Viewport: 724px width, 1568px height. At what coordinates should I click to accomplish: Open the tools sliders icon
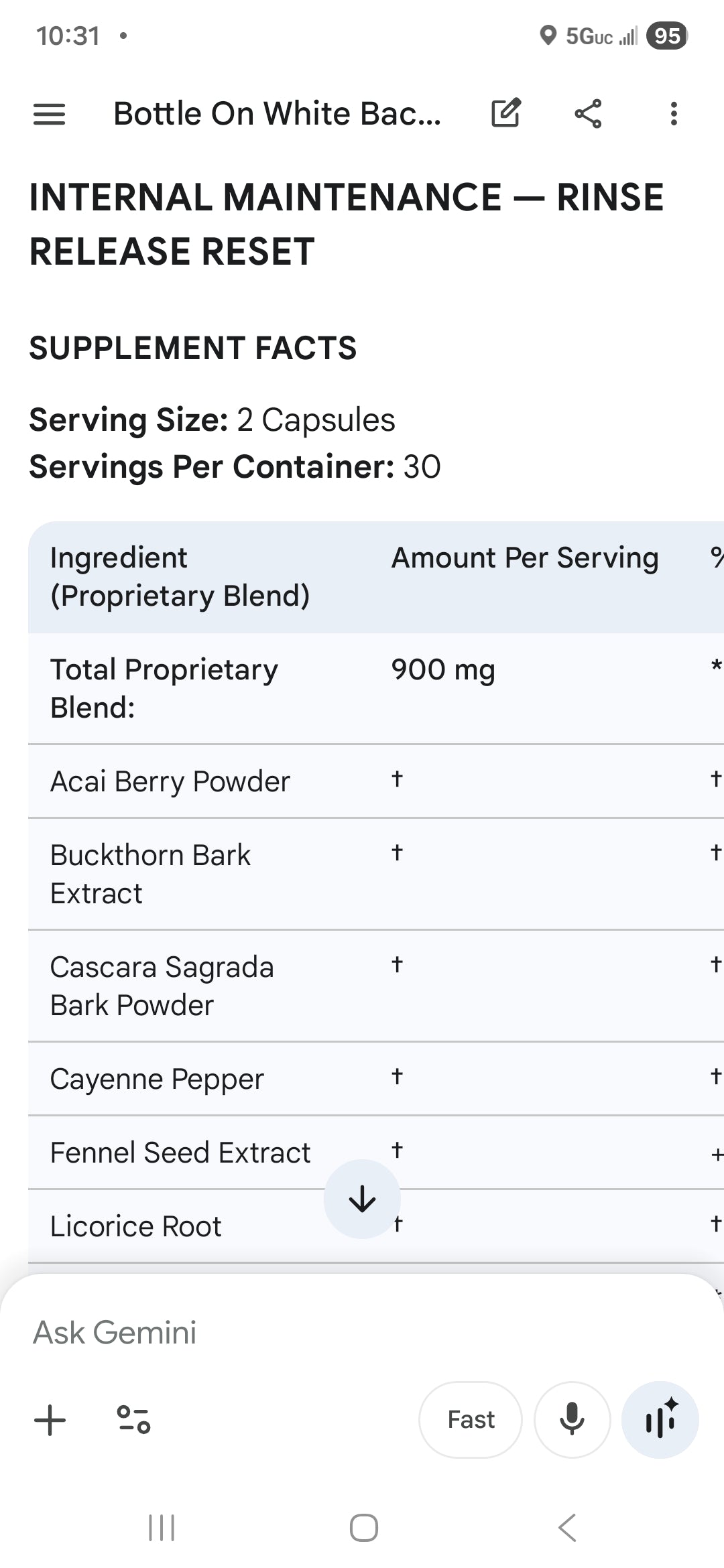click(x=134, y=1420)
